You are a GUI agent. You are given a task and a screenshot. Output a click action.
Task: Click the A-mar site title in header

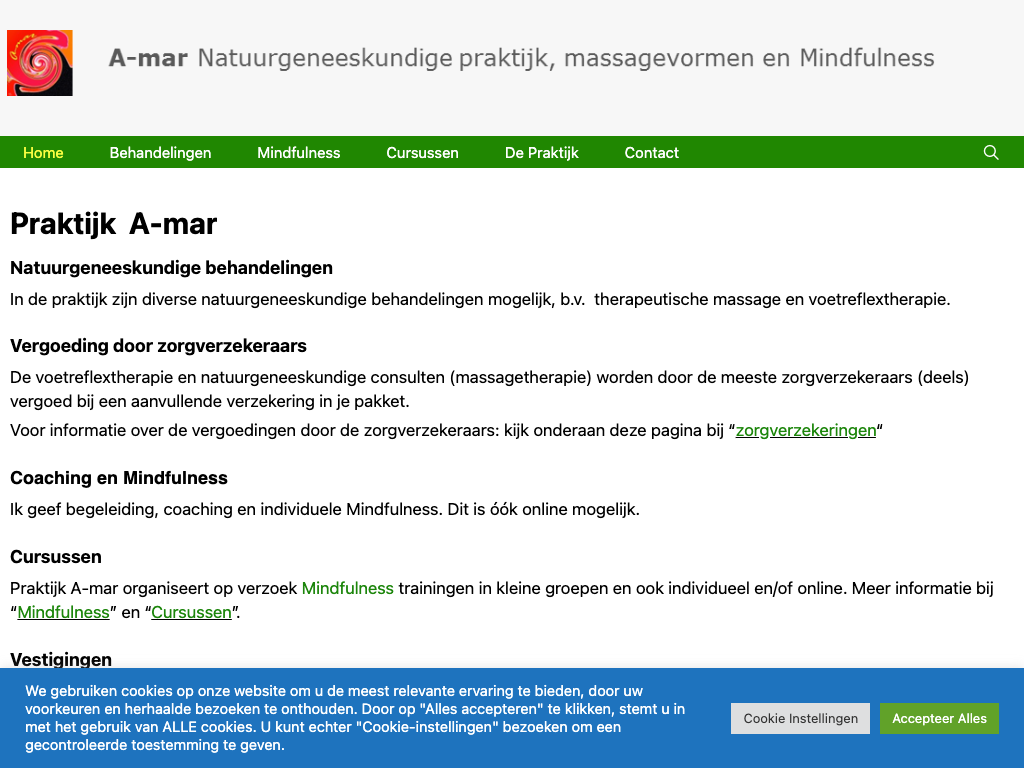point(148,58)
